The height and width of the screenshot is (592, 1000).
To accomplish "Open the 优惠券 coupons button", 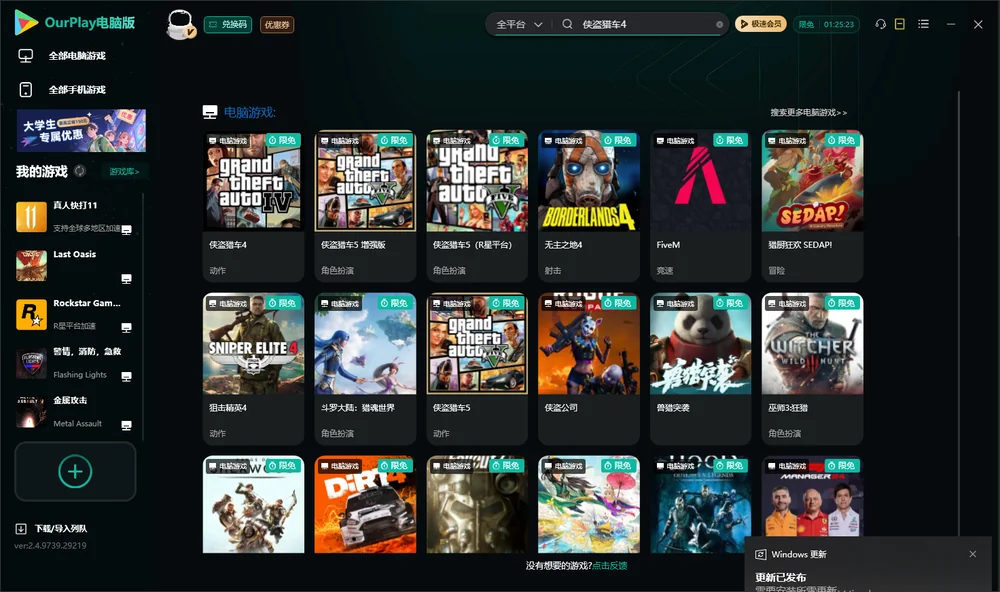I will click(x=277, y=25).
